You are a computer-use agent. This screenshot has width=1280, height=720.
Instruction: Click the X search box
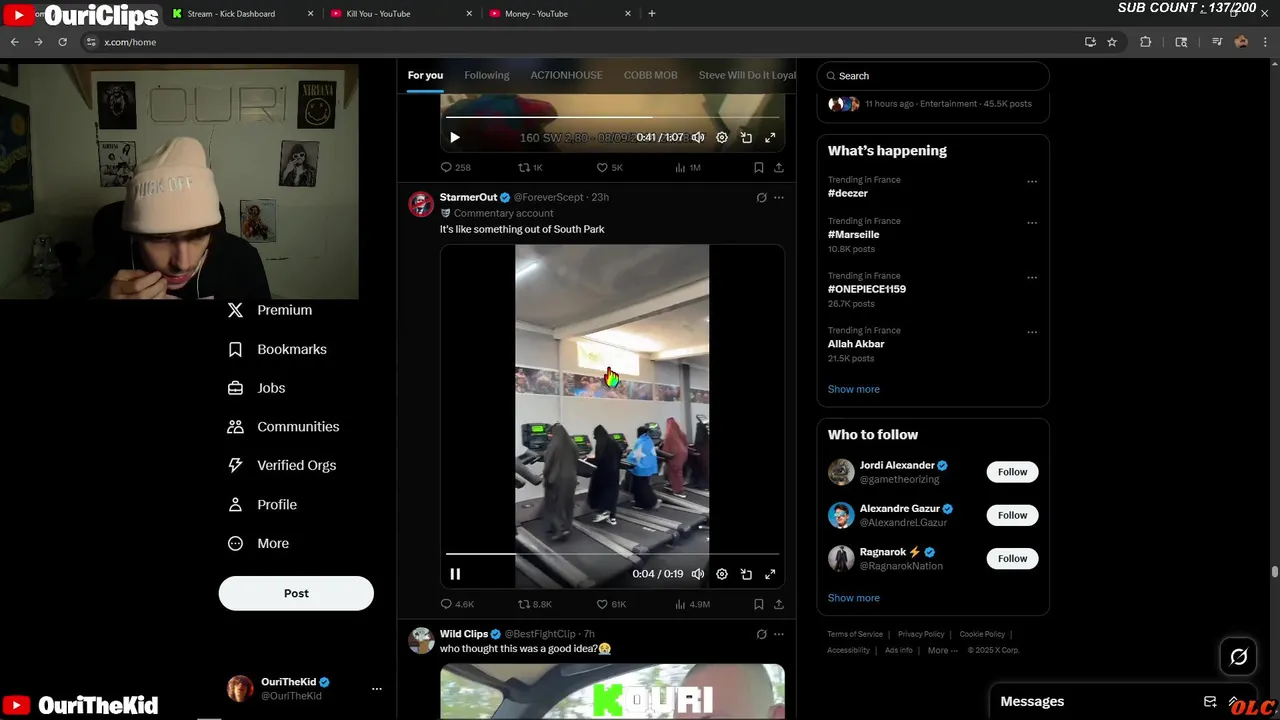click(933, 76)
